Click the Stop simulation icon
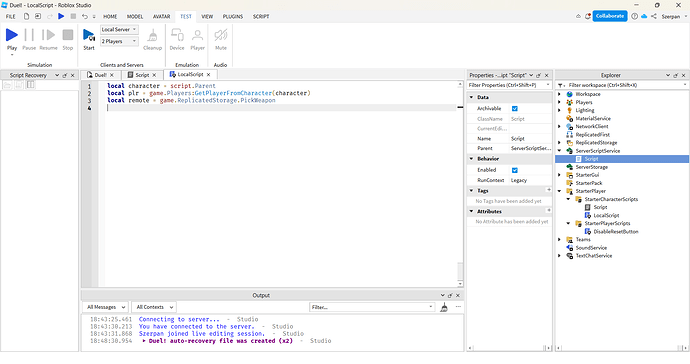 click(68, 35)
